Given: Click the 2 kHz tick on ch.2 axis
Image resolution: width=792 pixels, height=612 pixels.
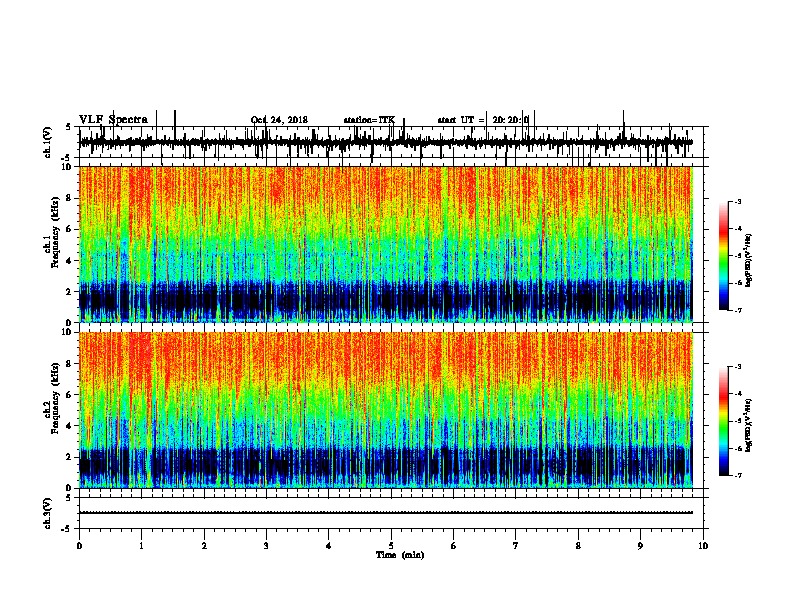Looking at the screenshot, I should [70, 457].
